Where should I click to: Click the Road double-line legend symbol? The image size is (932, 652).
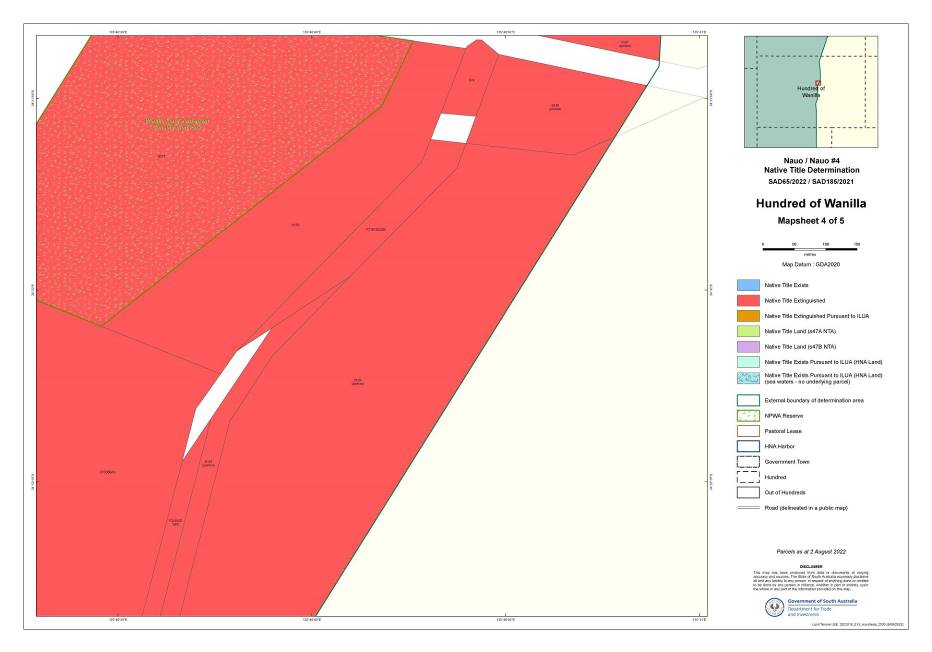[748, 508]
